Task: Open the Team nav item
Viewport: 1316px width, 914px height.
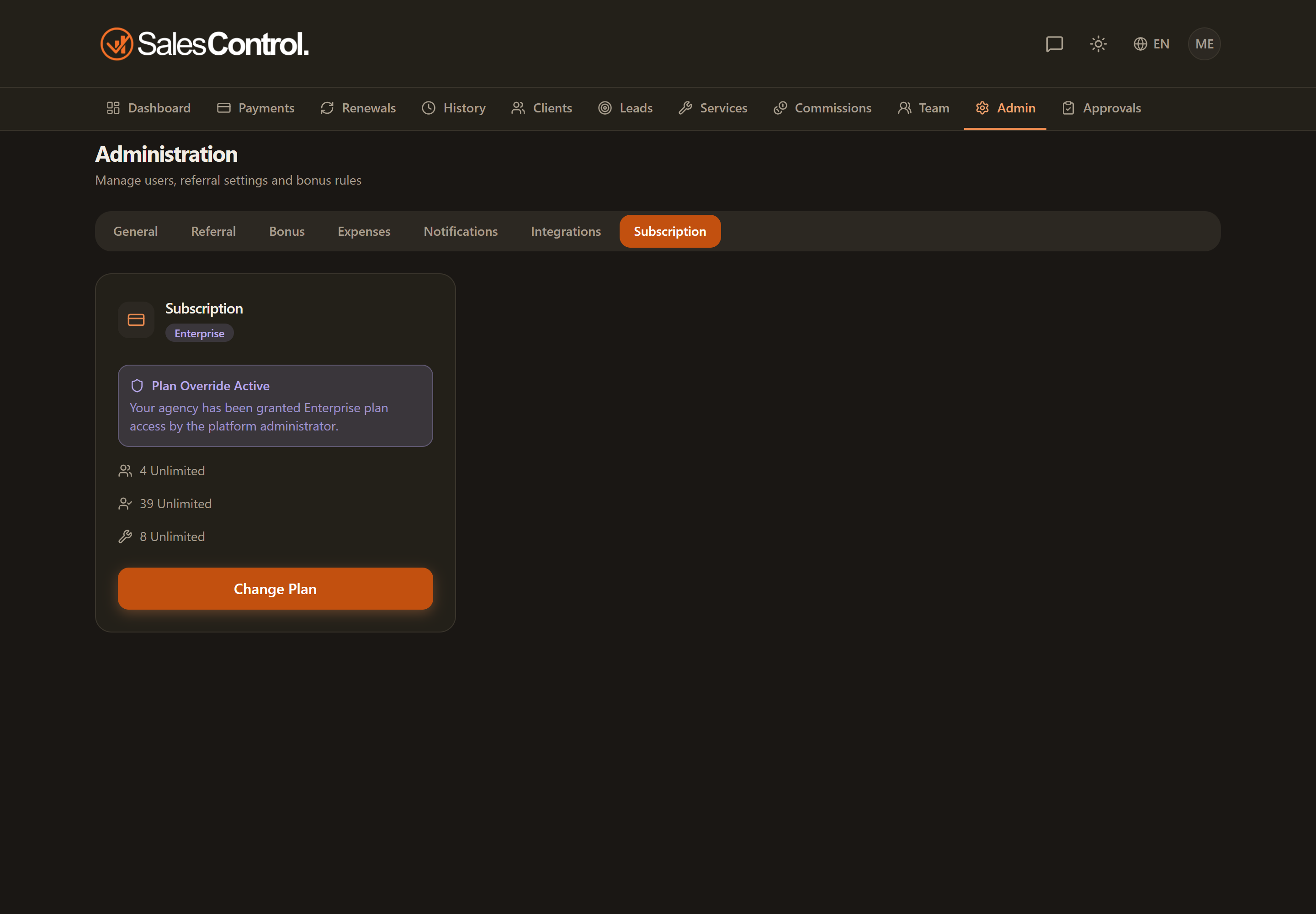Action: (923, 108)
